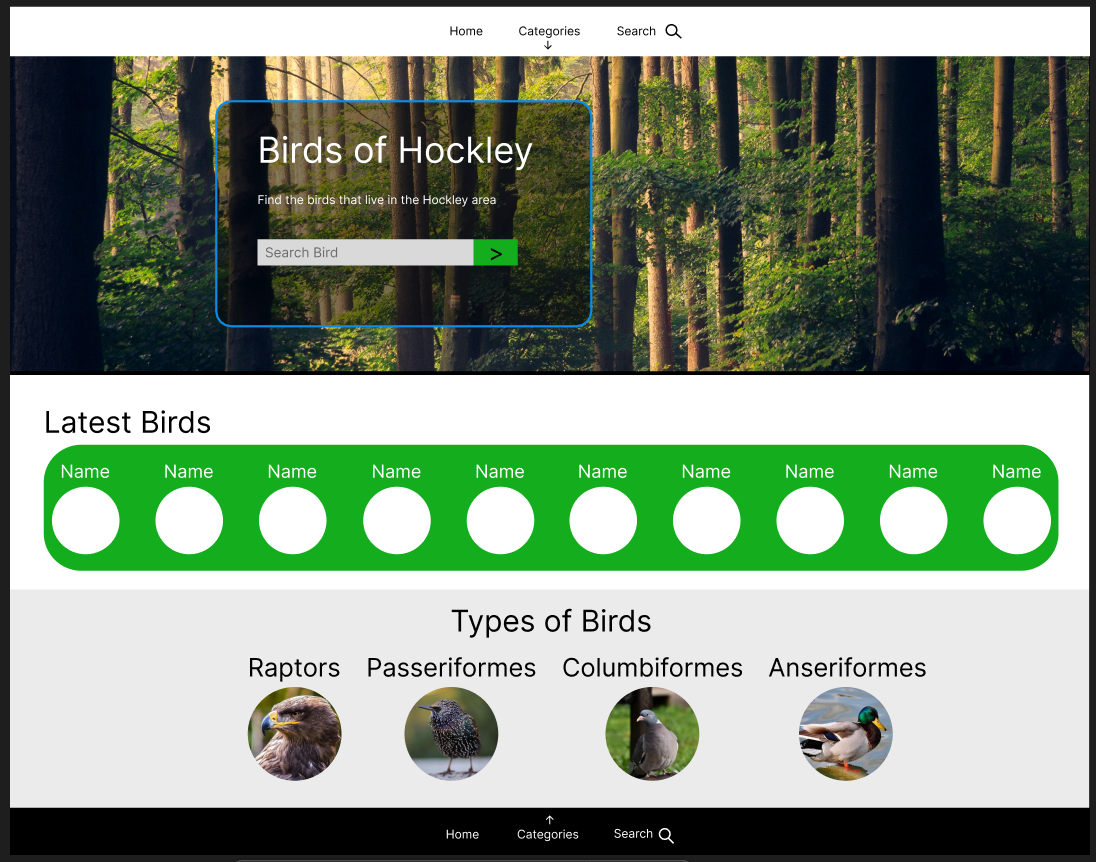Open Home in the top navigation
The image size is (1096, 862).
point(466,31)
